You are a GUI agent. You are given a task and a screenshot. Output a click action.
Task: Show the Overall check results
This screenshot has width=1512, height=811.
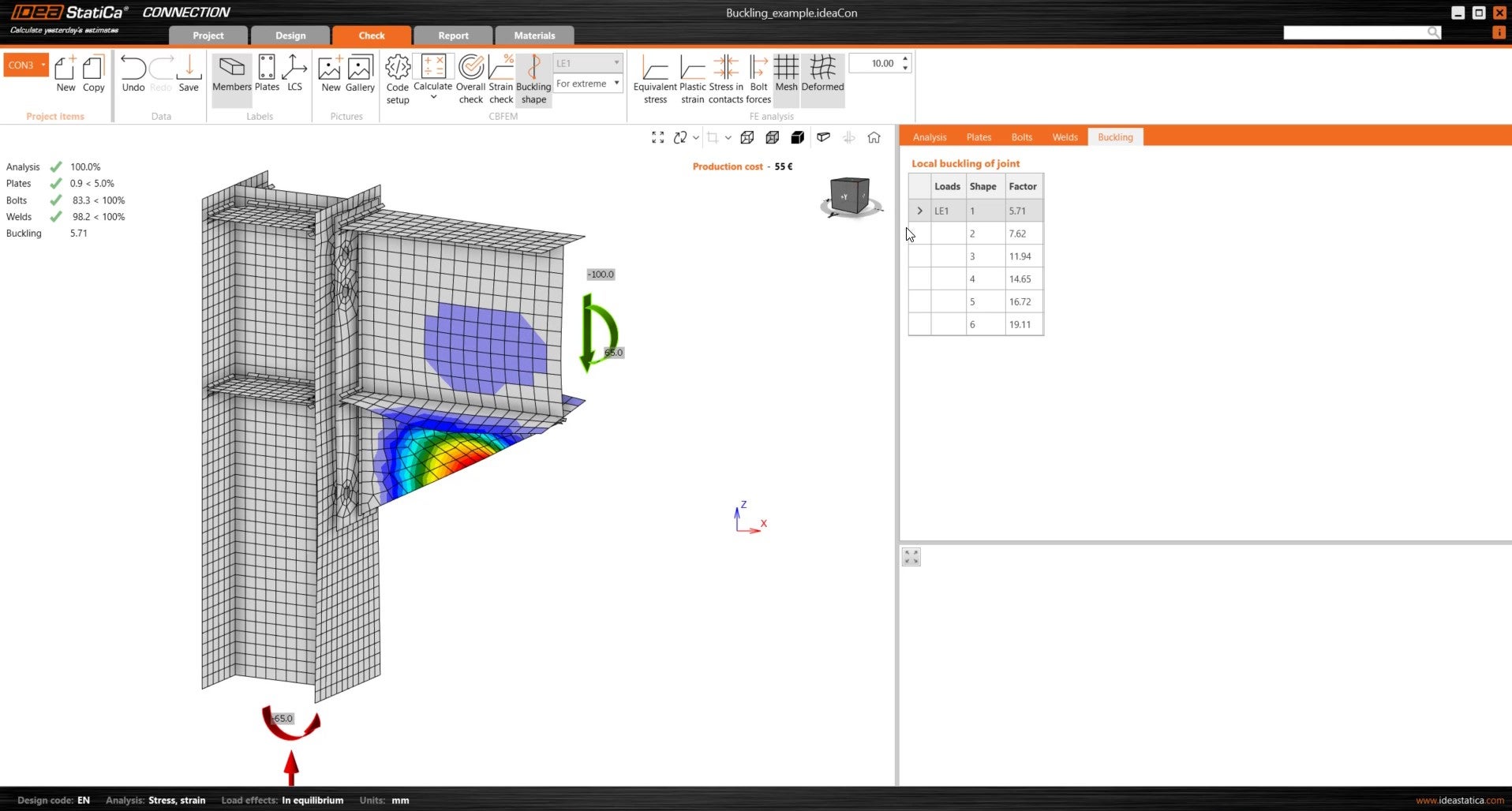(470, 79)
